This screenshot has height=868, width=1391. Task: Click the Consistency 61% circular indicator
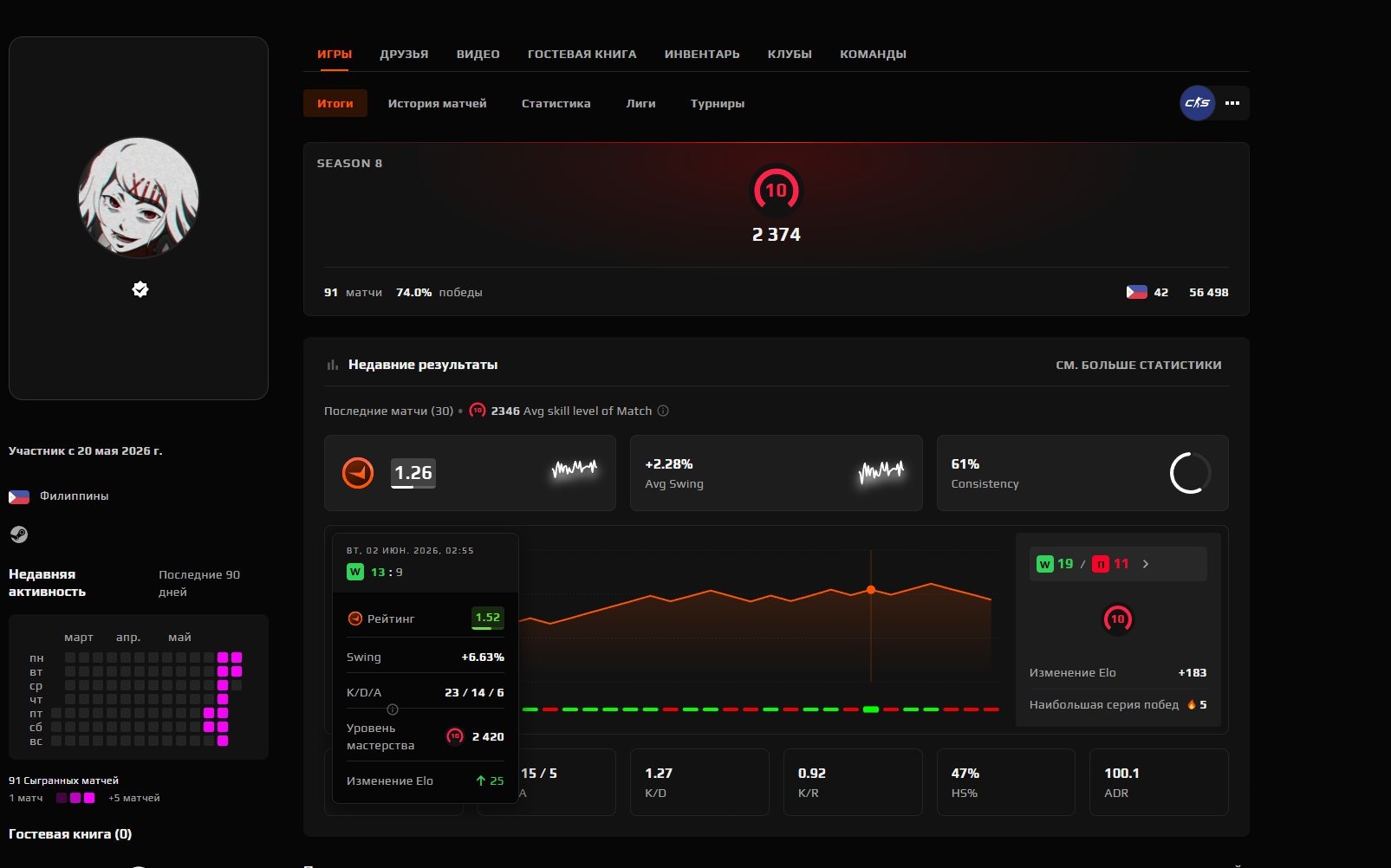pos(1190,473)
